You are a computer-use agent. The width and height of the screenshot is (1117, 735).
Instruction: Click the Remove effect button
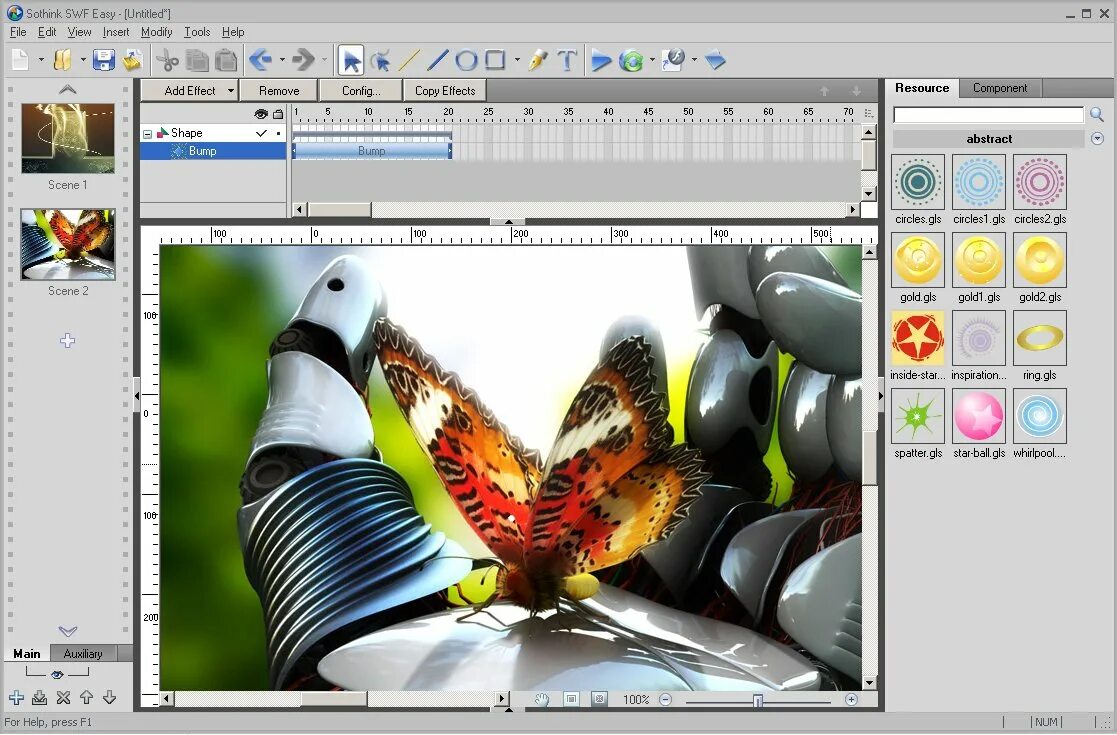(x=279, y=90)
